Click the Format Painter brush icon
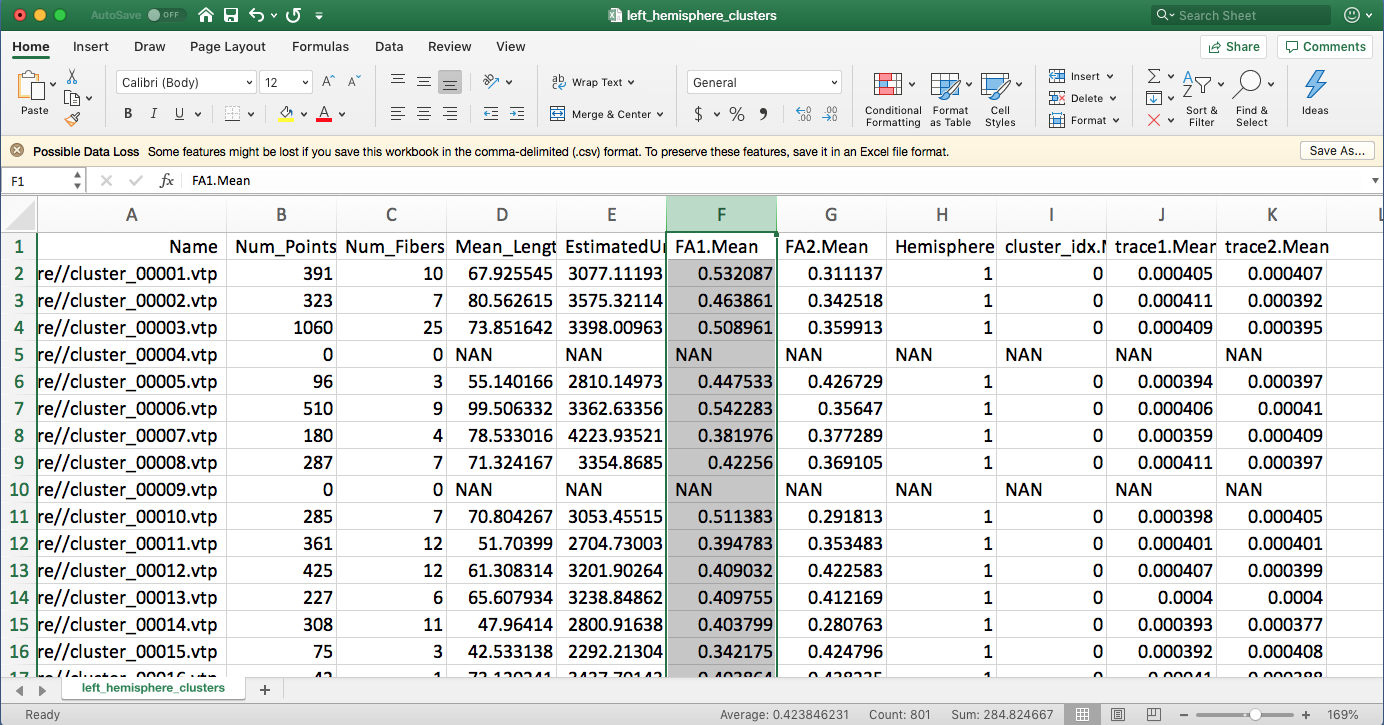This screenshot has width=1384, height=725. click(x=72, y=119)
